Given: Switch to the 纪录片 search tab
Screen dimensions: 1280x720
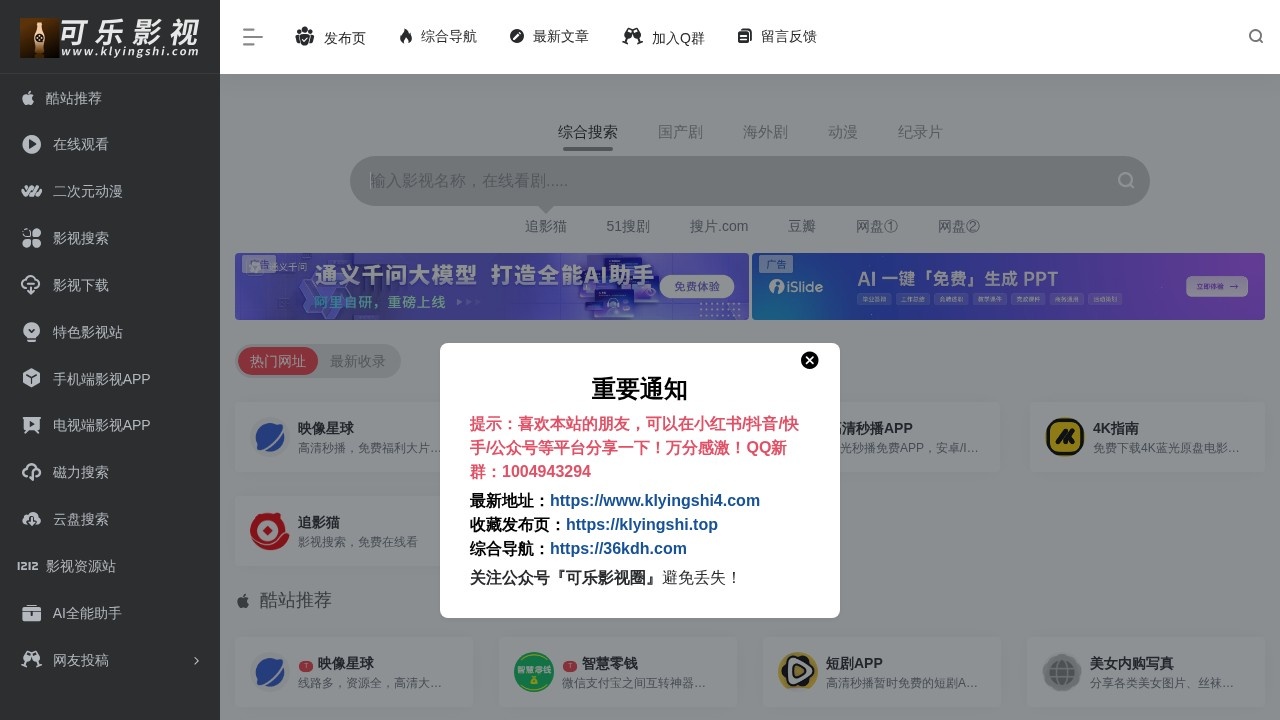Looking at the screenshot, I should click(919, 132).
